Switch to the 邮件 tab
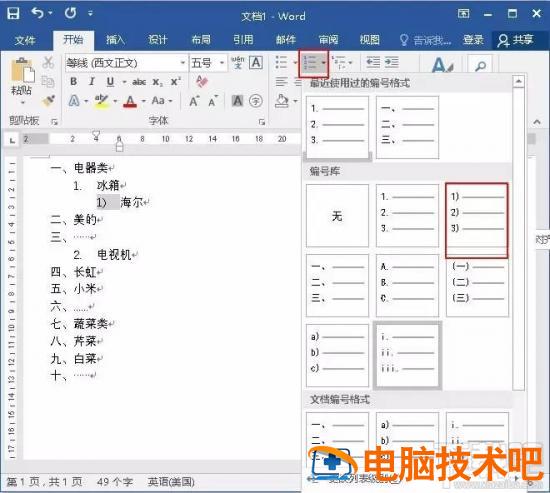 coord(286,40)
